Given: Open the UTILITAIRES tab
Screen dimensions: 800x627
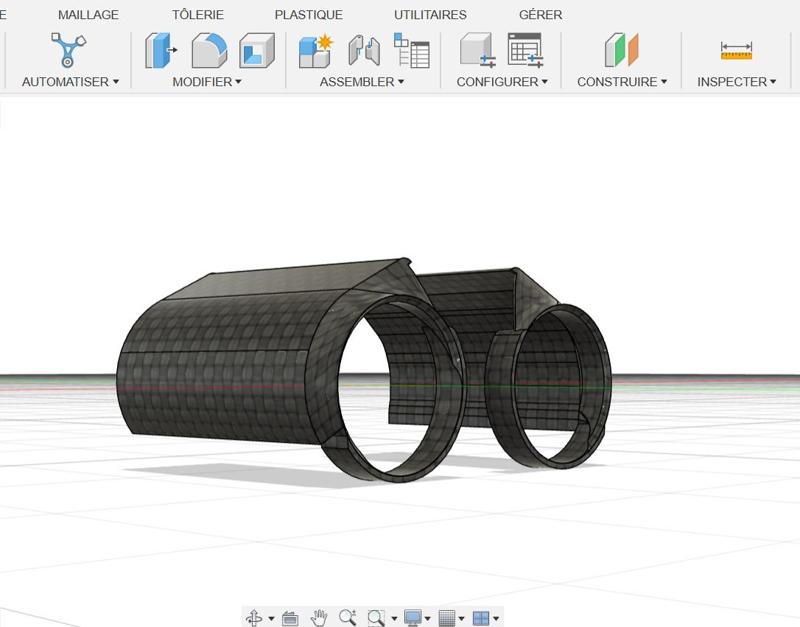Looking at the screenshot, I should click(x=430, y=15).
